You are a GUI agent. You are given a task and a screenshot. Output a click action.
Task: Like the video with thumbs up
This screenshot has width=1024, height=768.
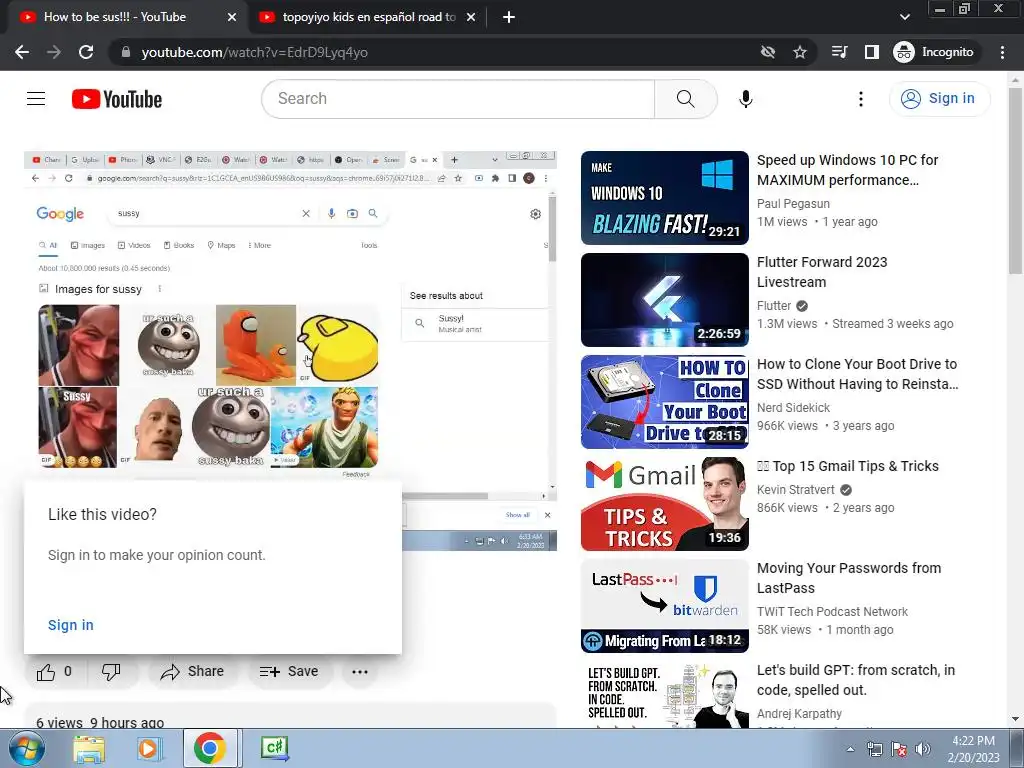coord(54,671)
